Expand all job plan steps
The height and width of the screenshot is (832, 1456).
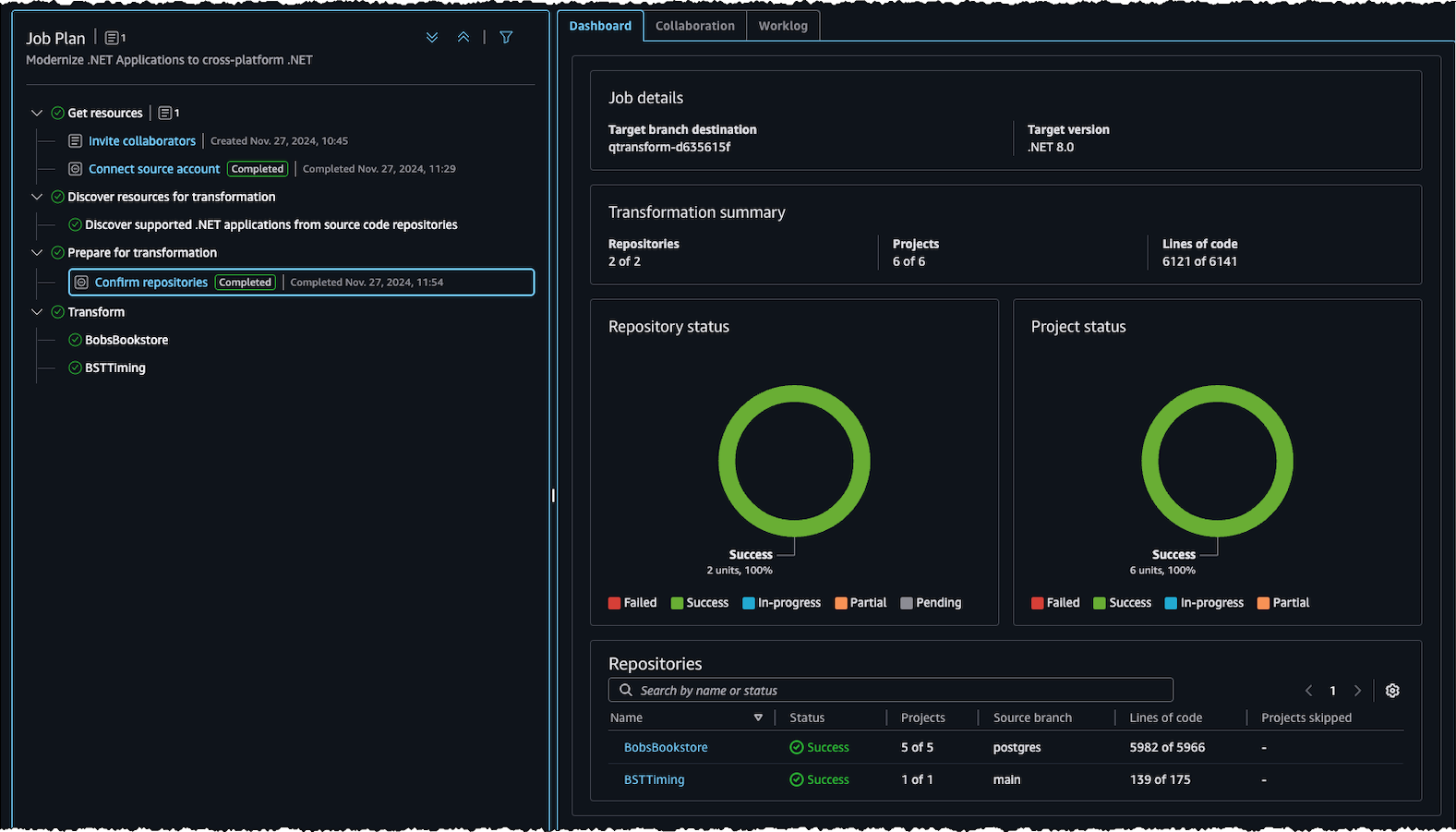tap(431, 38)
